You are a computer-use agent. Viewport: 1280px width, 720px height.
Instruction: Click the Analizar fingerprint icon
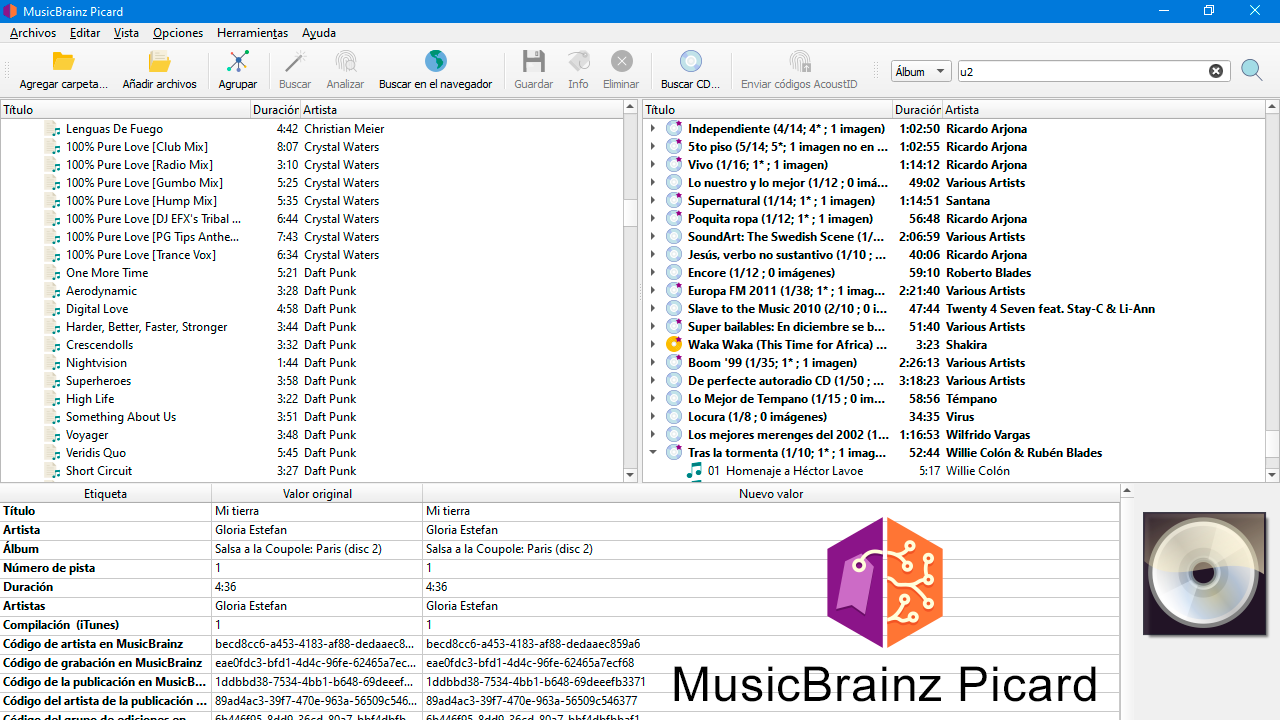tap(345, 61)
